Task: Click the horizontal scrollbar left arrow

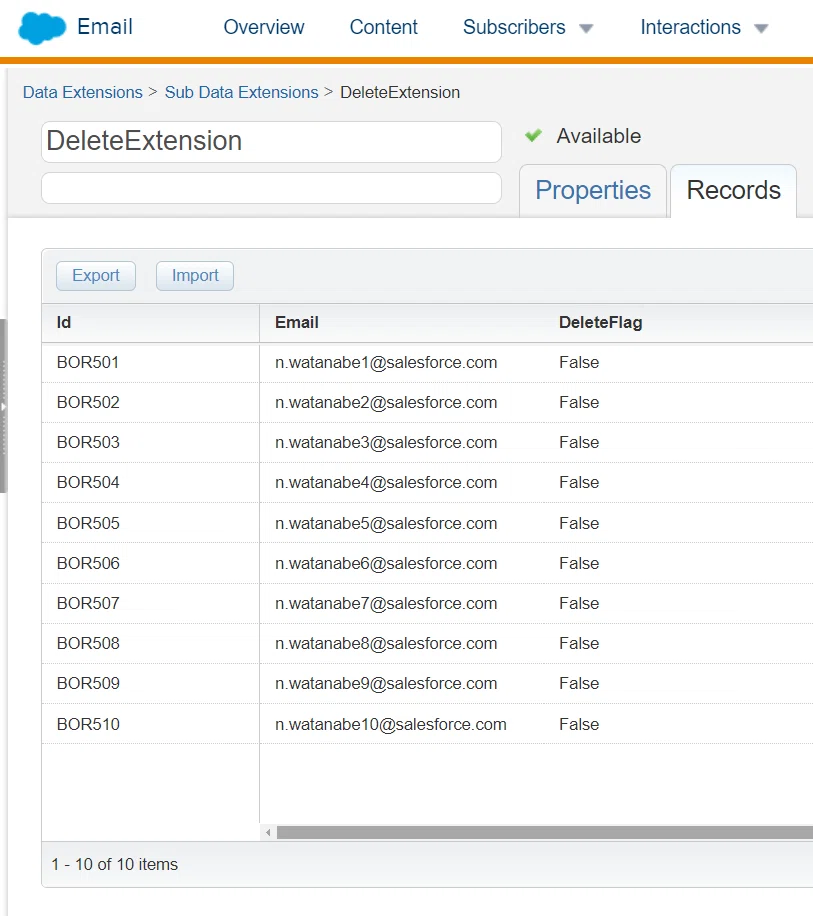Action: (268, 832)
